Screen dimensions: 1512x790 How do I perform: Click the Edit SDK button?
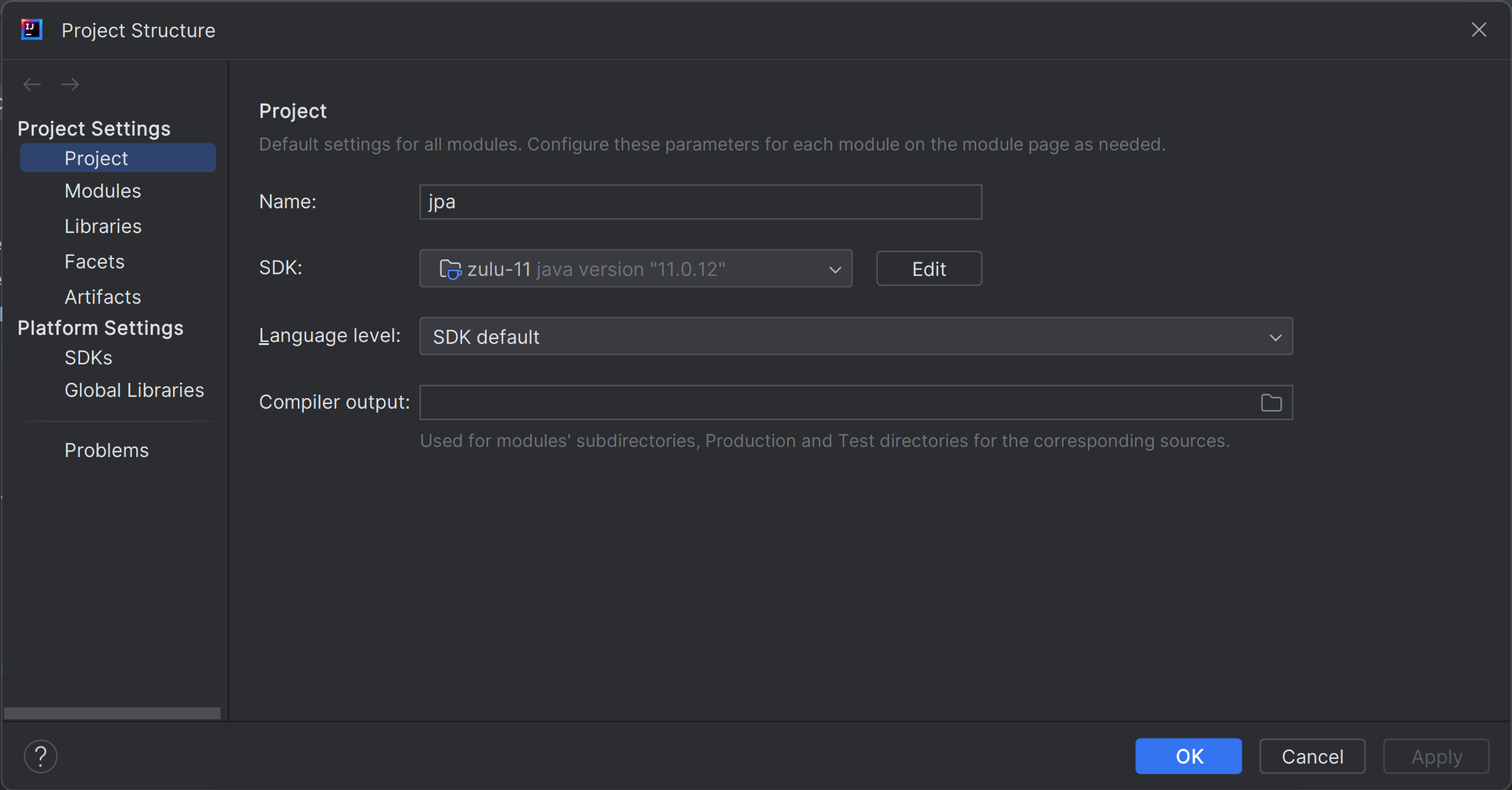pos(929,269)
